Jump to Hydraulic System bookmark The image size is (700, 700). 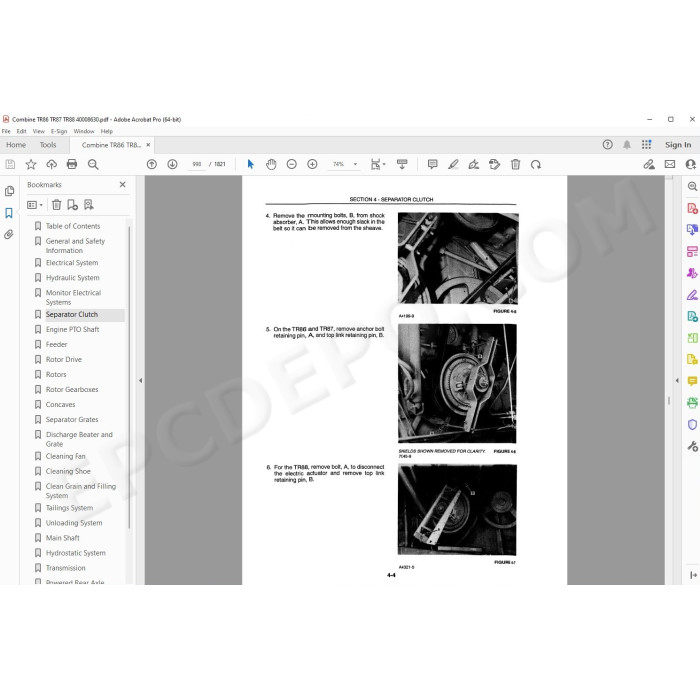tap(73, 278)
